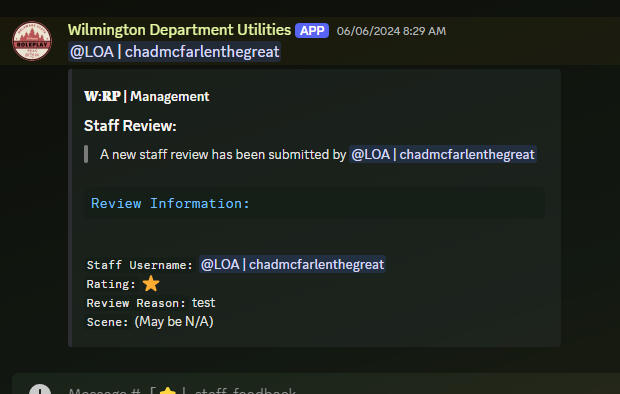Screen dimensions: 620x394
Task: Click the Staff Username: label
Action: tap(140, 265)
